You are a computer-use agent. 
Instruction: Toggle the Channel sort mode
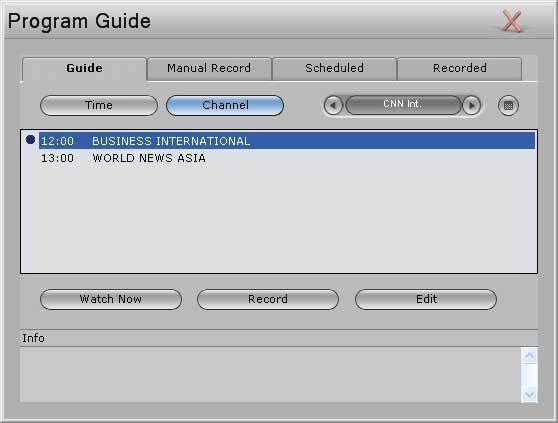click(x=225, y=105)
